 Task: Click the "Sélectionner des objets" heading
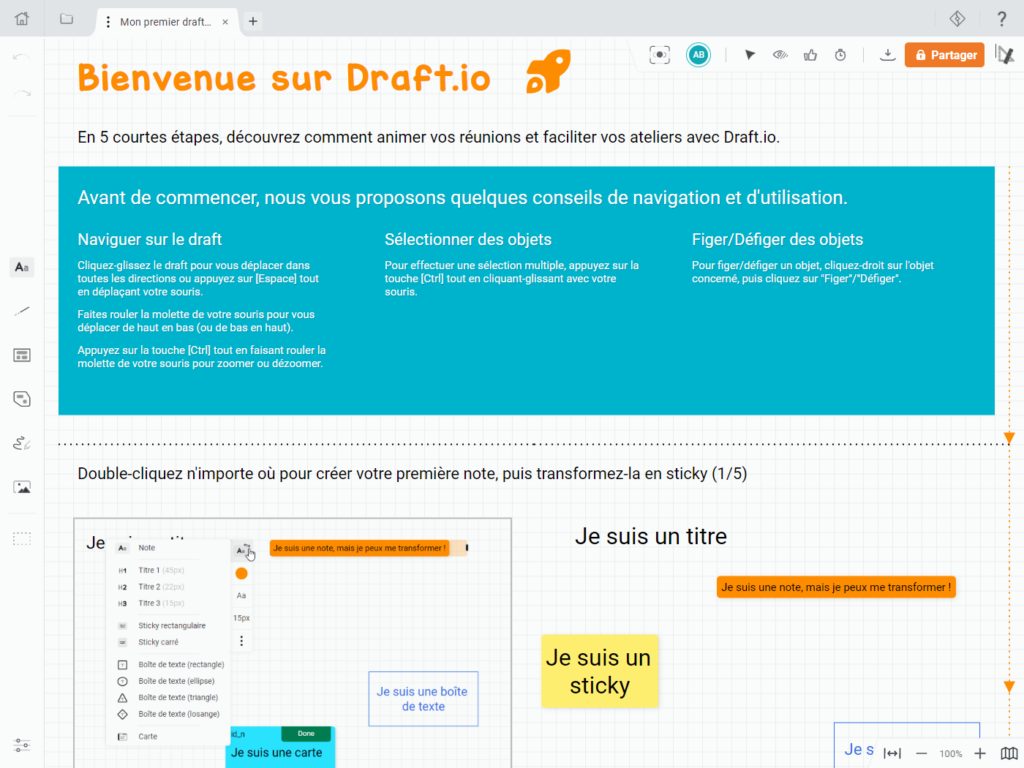point(468,240)
